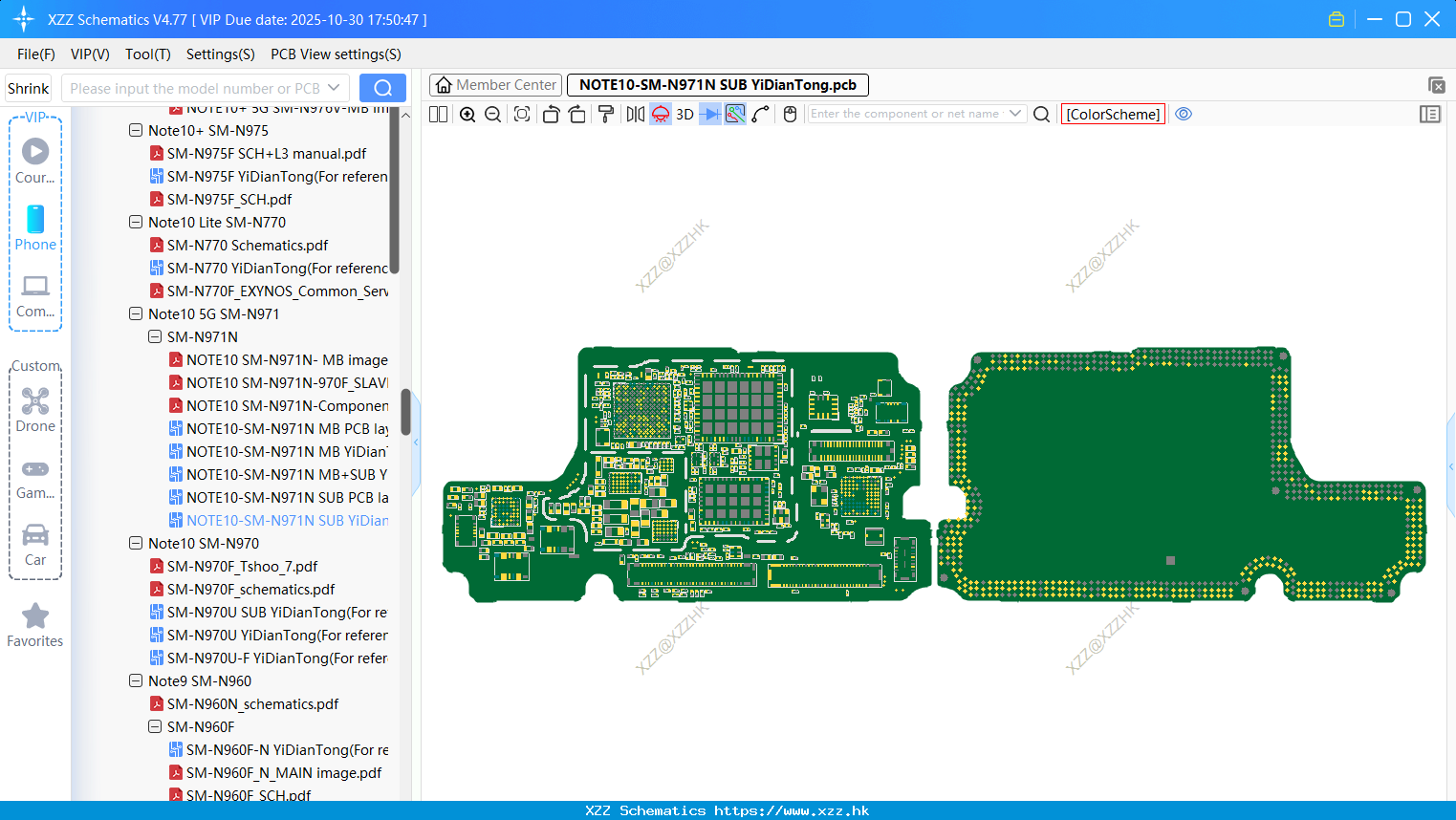Click the file tree vertical scrollbar
This screenshot has height=820, width=1456.
pyautogui.click(x=405, y=412)
